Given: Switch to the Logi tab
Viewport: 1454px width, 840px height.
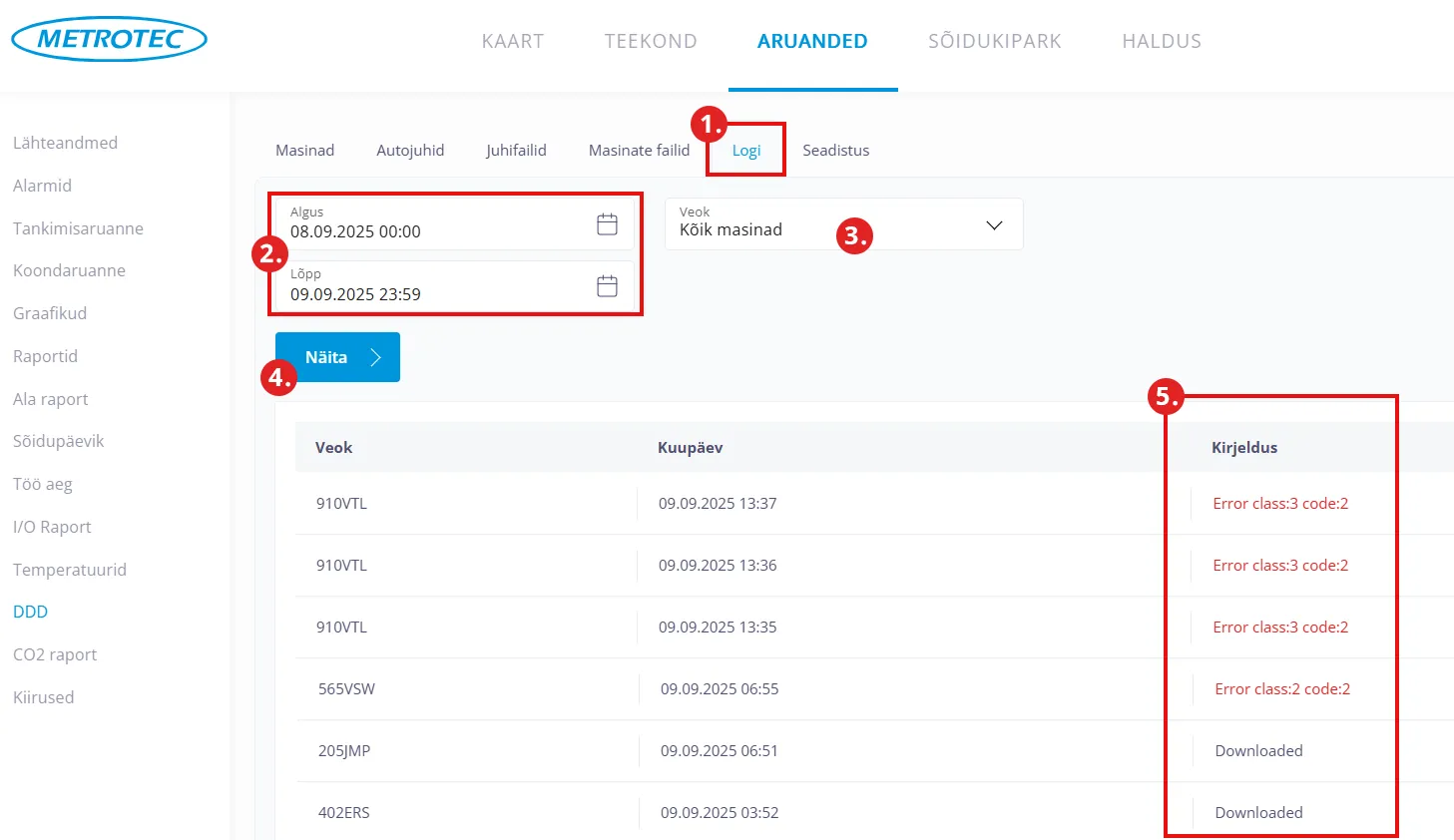Looking at the screenshot, I should coord(745,151).
